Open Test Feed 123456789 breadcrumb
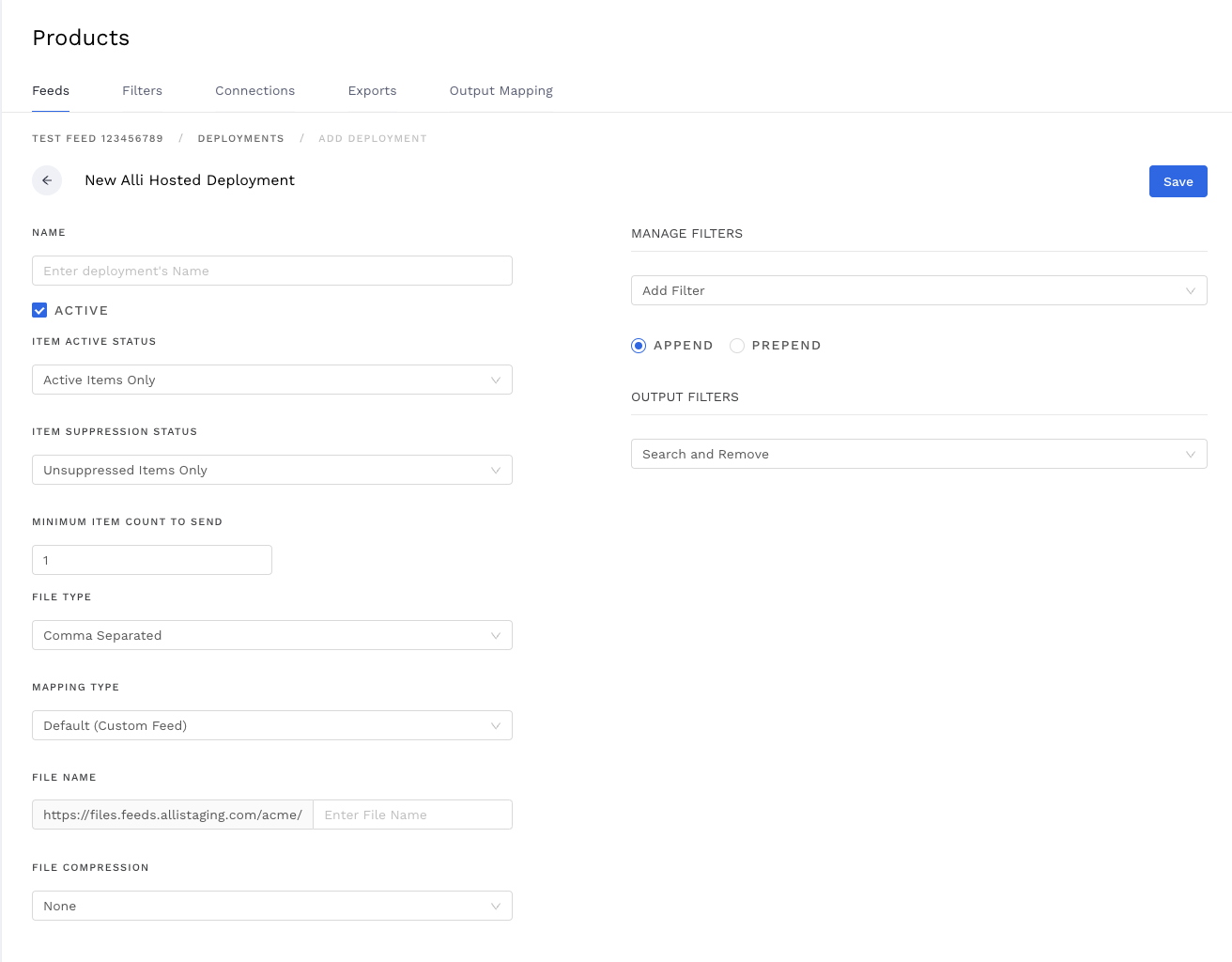The height and width of the screenshot is (962, 1232). [x=98, y=138]
